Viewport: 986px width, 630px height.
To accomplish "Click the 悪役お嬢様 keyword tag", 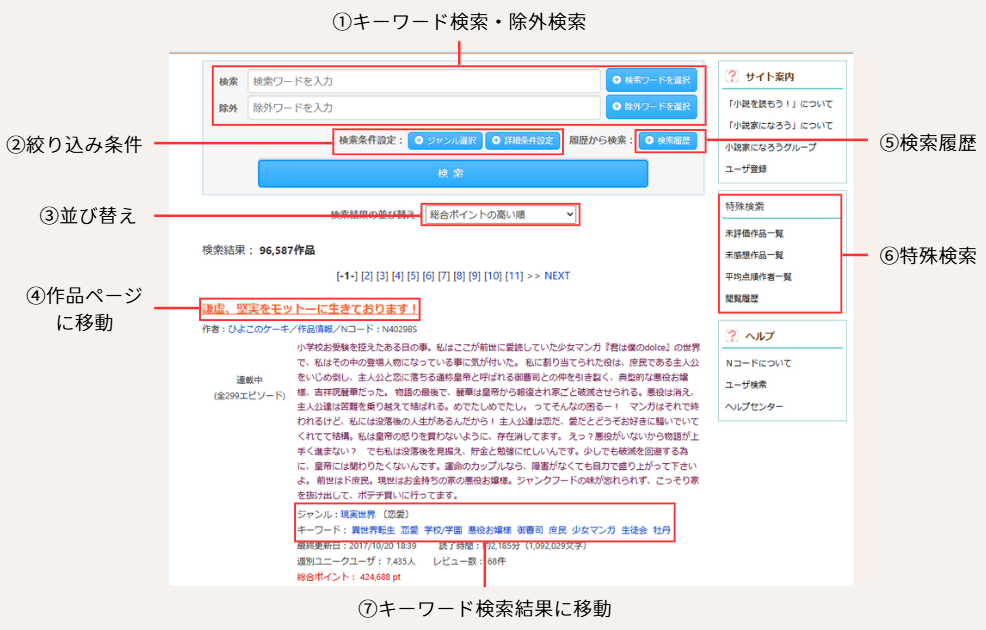I will coord(490,530).
